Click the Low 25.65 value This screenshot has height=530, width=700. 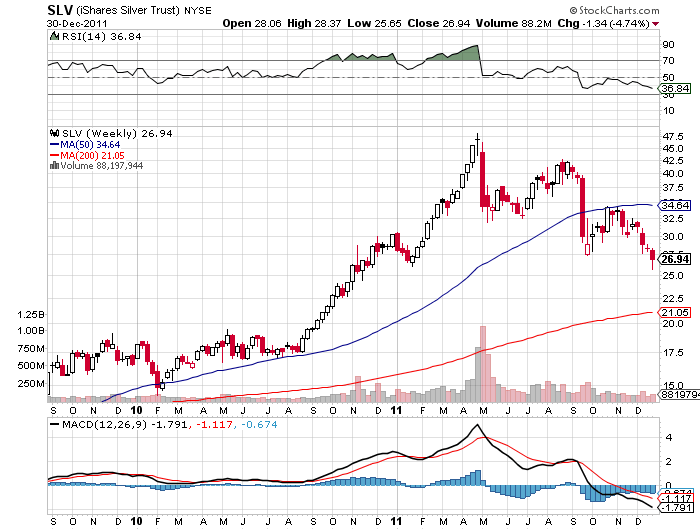pyautogui.click(x=374, y=23)
